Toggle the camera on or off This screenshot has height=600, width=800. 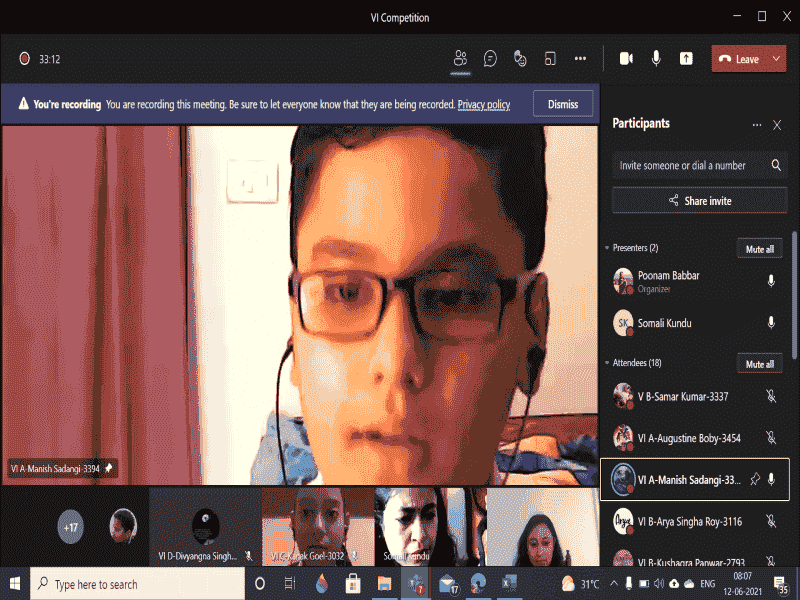pos(626,59)
